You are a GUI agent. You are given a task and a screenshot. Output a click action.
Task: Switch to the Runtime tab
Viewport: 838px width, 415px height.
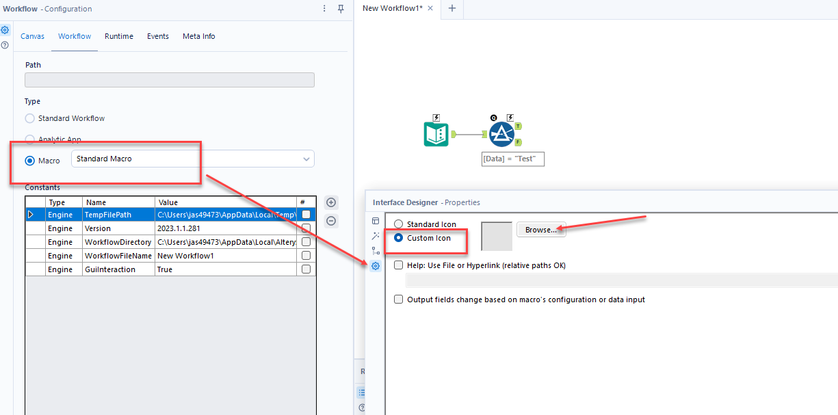coord(119,36)
